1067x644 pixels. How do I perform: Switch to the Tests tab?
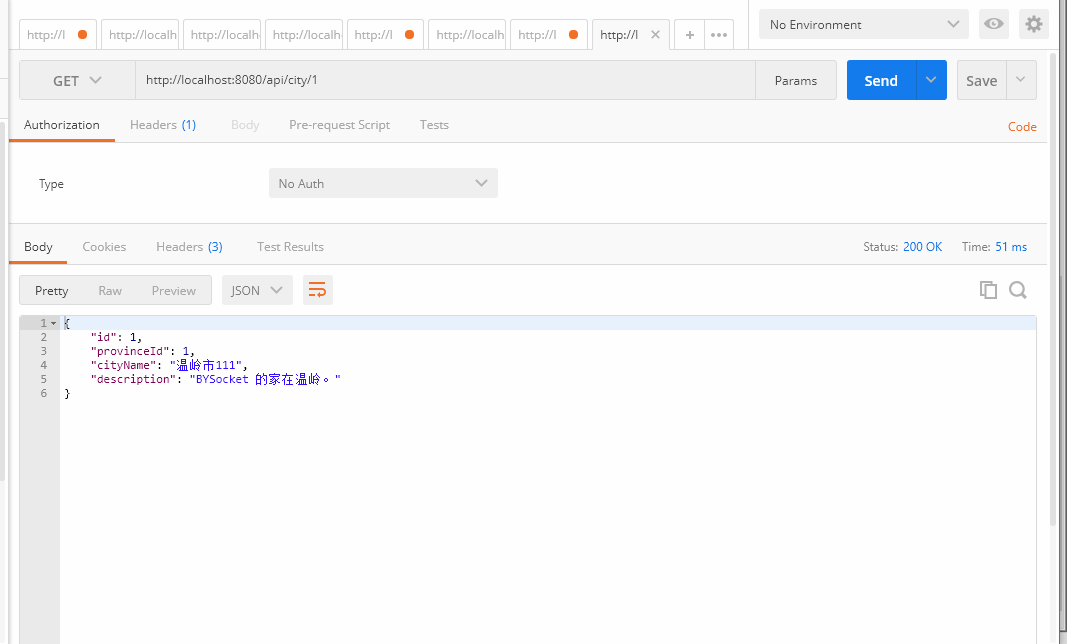(x=434, y=125)
